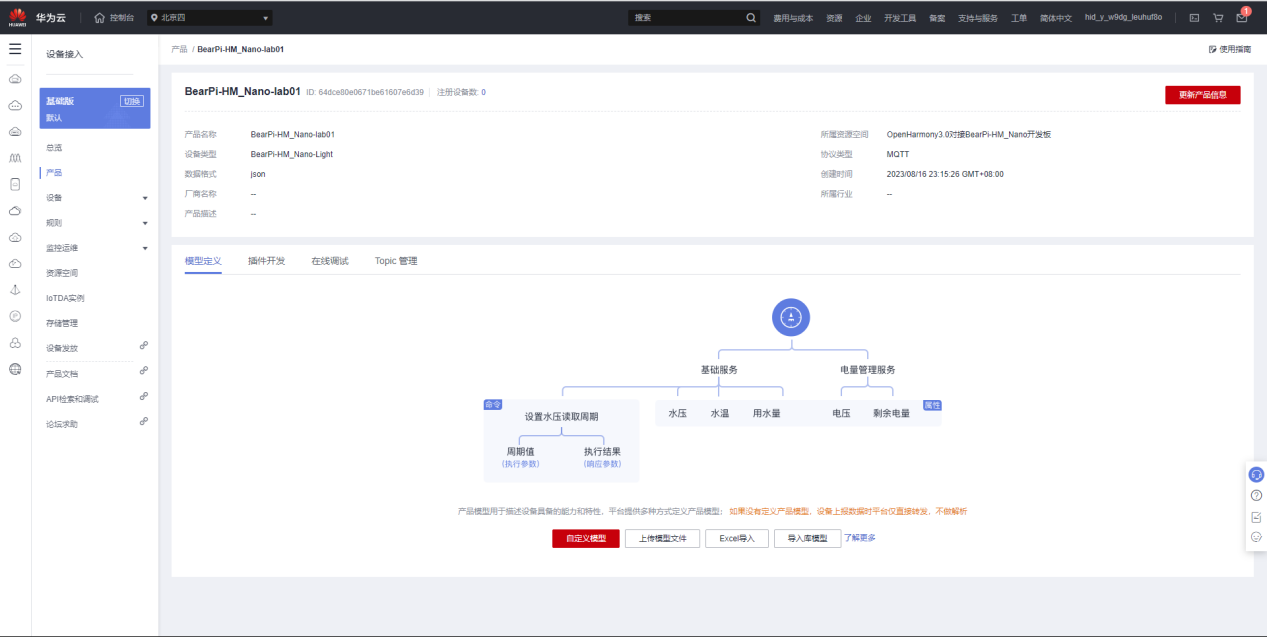Open the shopping cart icon
Image resolution: width=1267 pixels, height=637 pixels.
[1218, 17]
